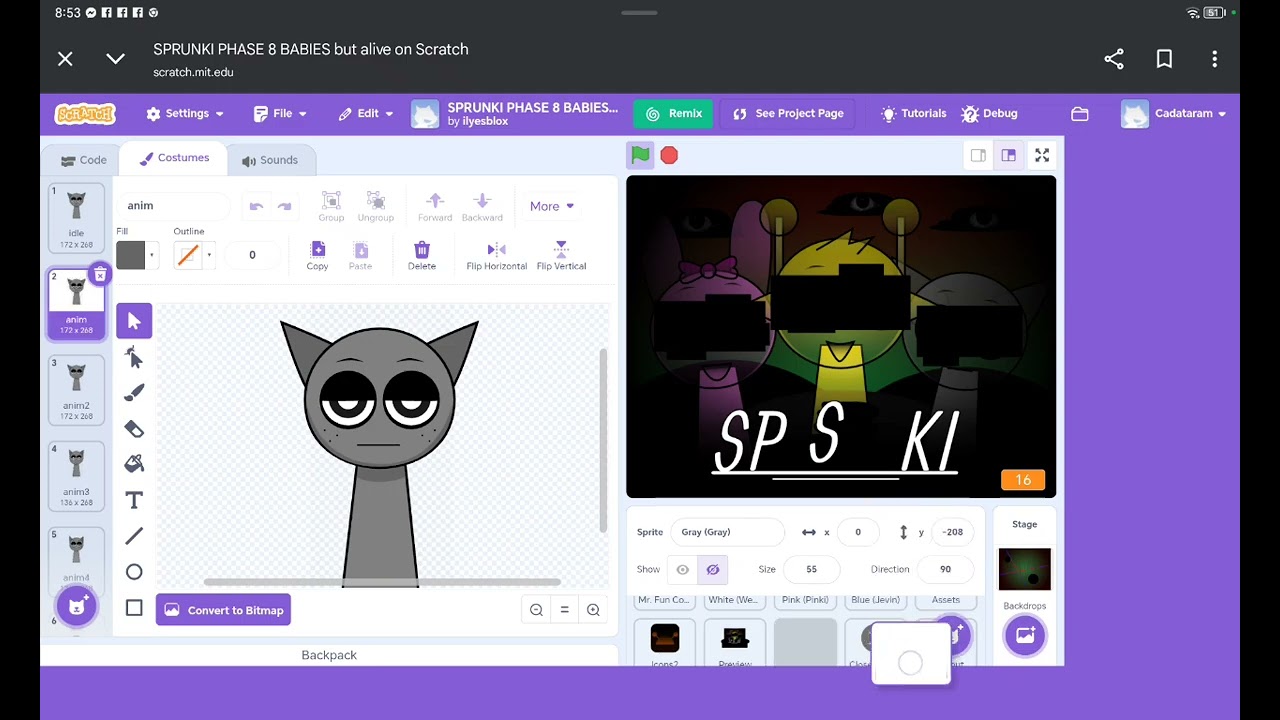Switch to small stage layout
The width and height of the screenshot is (1280, 720).
978,155
